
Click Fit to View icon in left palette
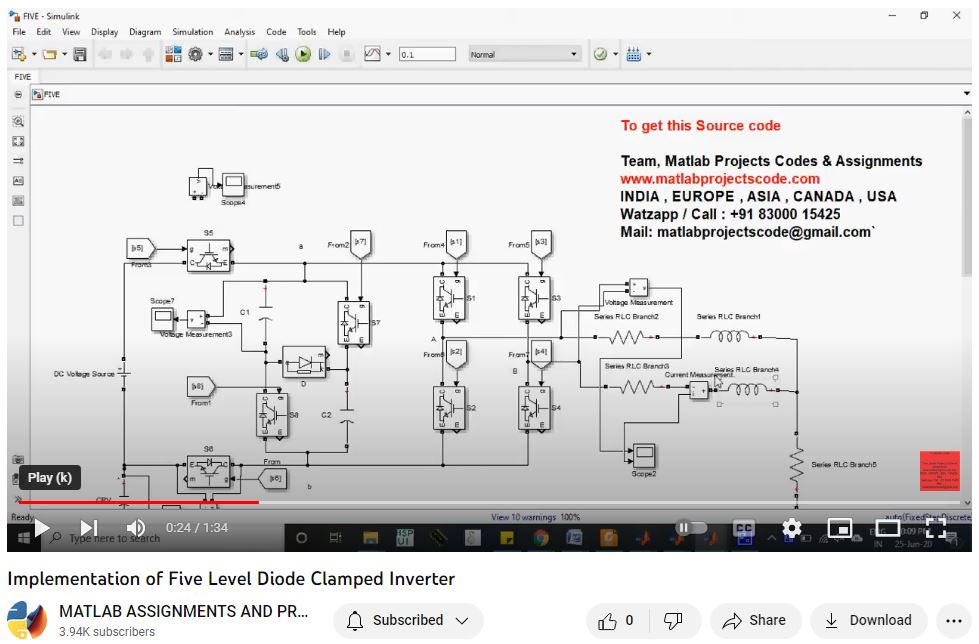18,141
